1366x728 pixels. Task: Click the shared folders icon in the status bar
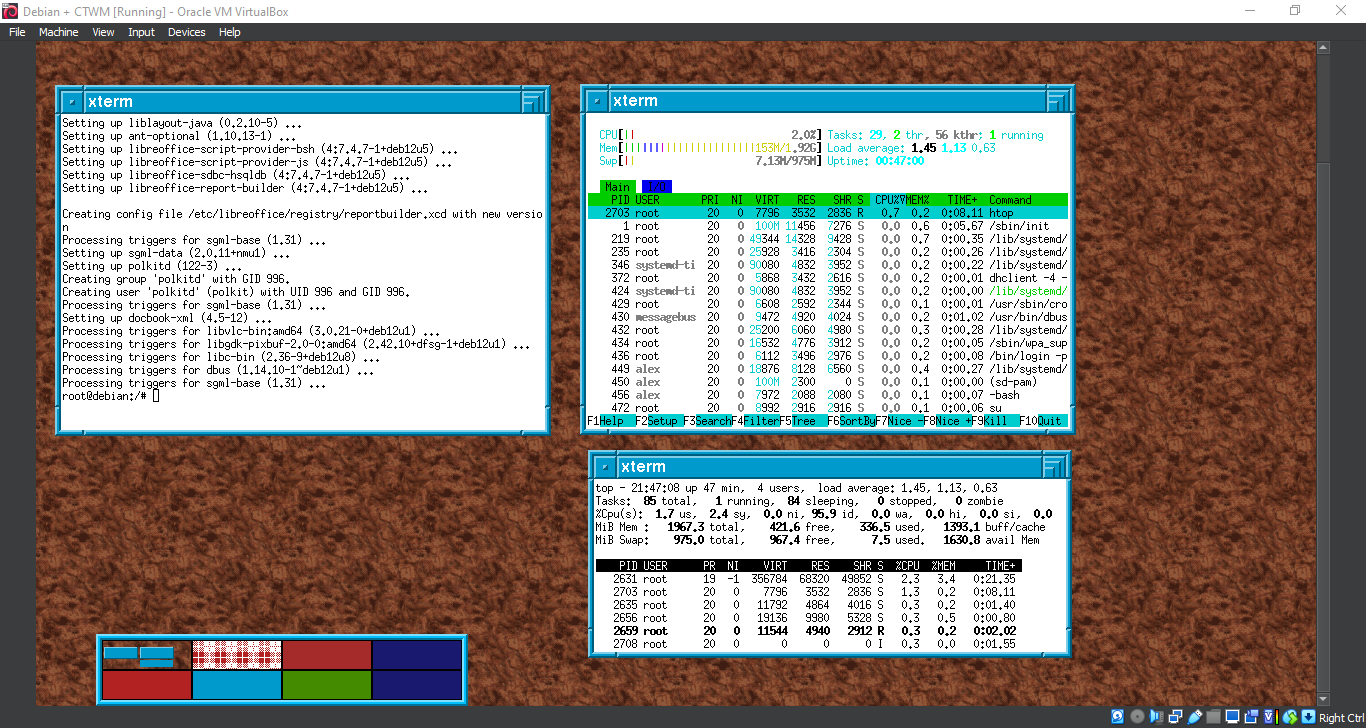click(x=1213, y=717)
